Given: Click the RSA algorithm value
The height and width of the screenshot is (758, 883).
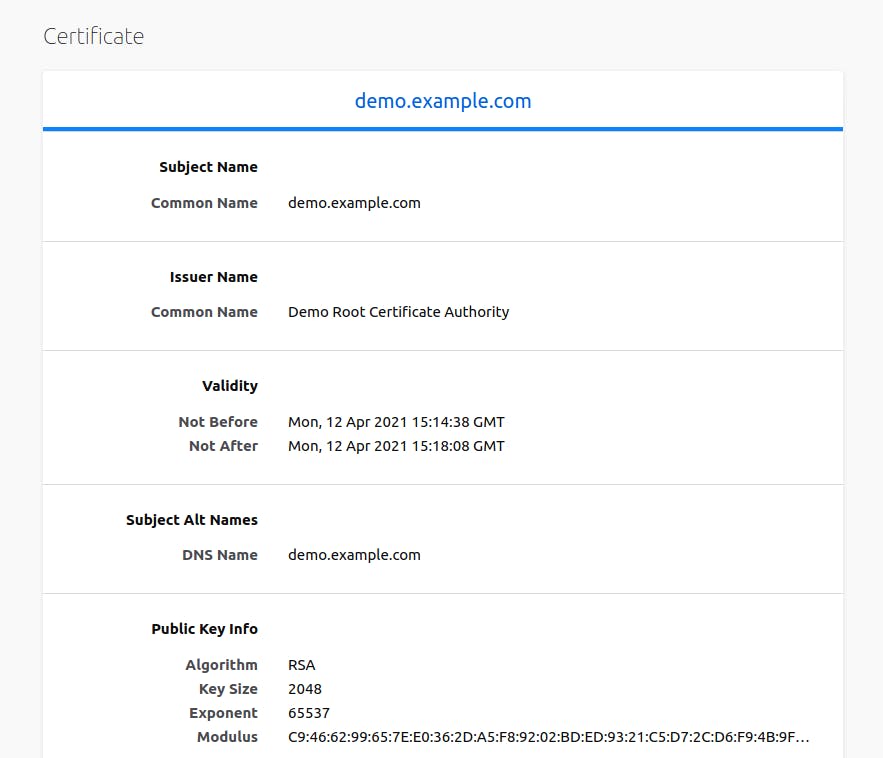Looking at the screenshot, I should click(301, 665).
